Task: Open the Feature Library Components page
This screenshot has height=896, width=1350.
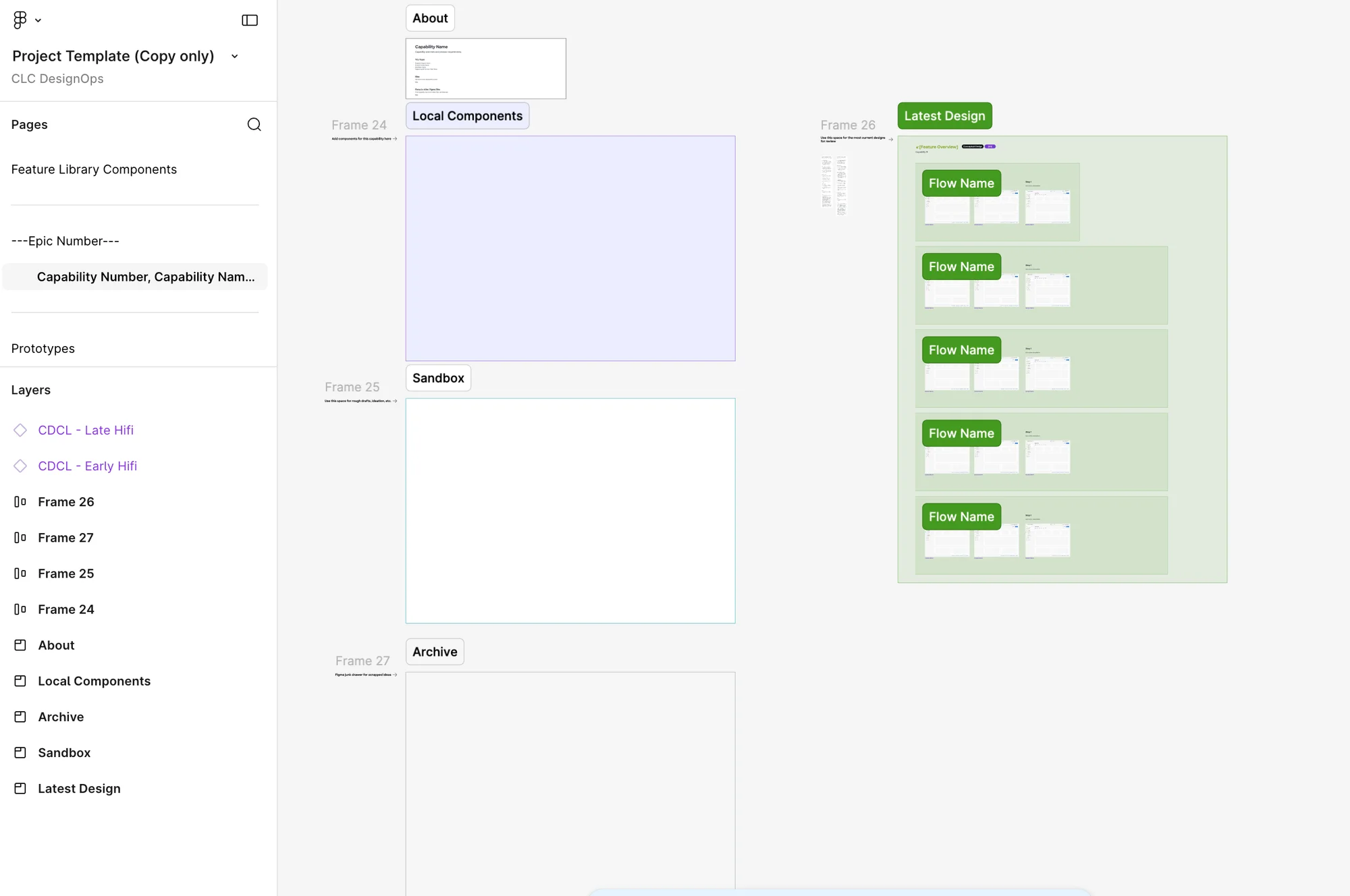Action: coord(94,169)
